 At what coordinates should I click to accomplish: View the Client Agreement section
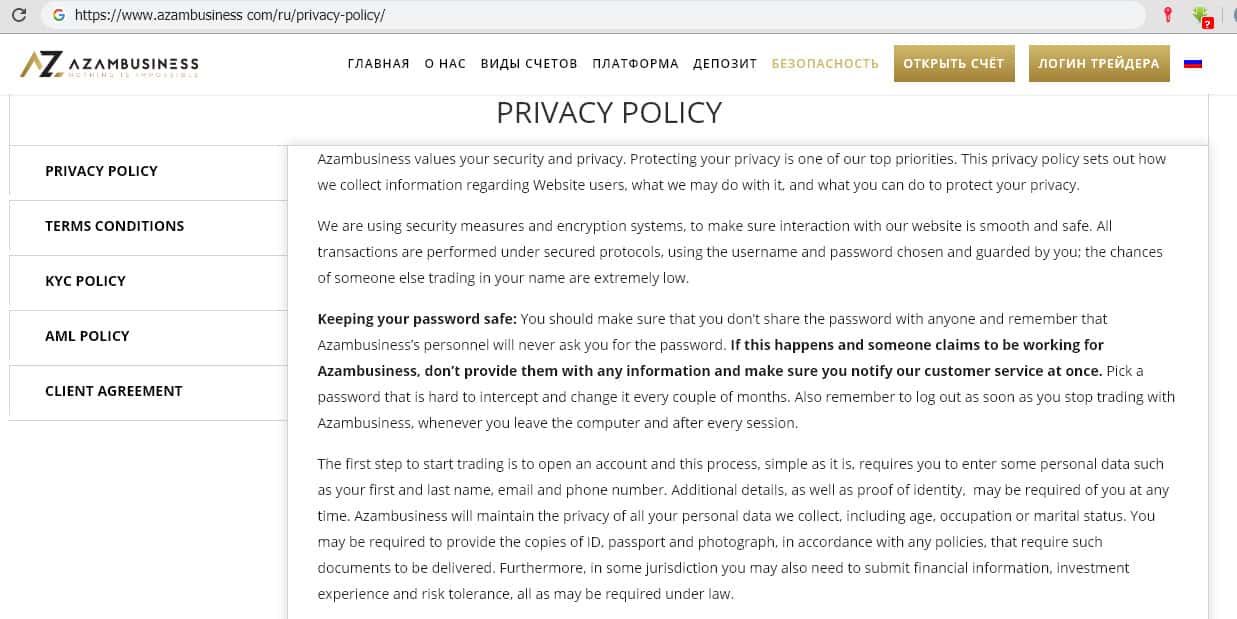(113, 391)
